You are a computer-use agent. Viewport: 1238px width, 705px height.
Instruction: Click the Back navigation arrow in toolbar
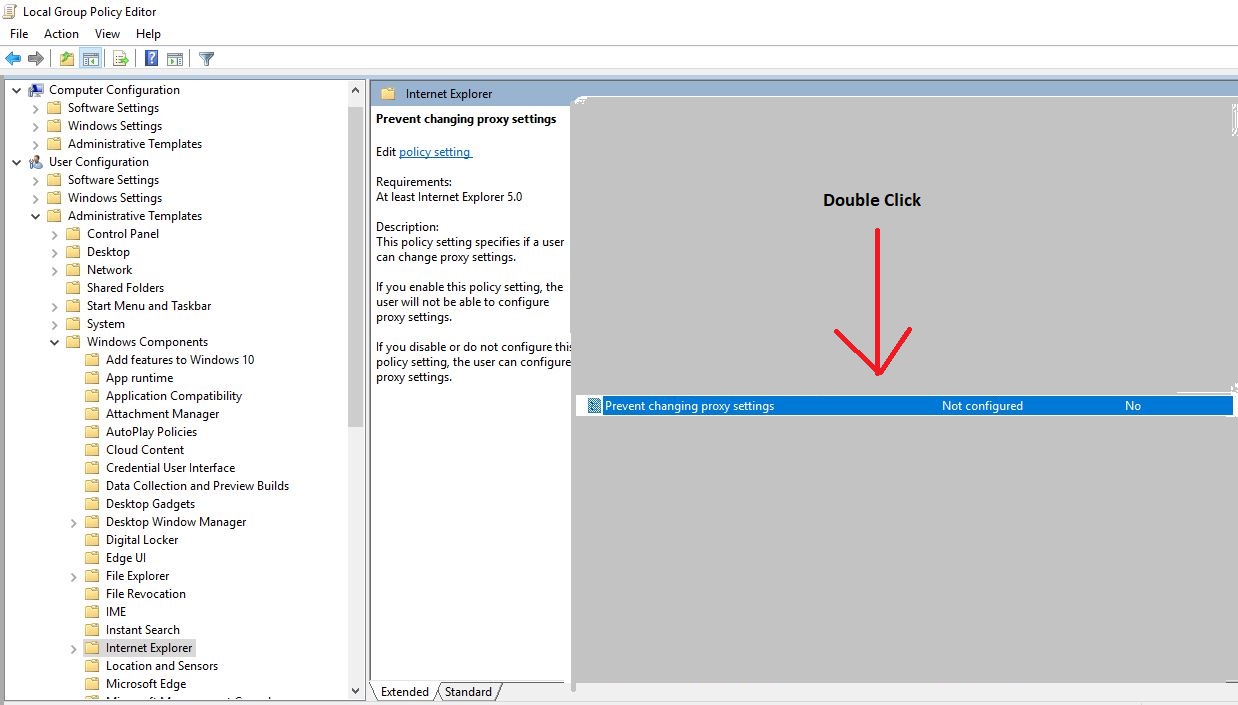12,58
